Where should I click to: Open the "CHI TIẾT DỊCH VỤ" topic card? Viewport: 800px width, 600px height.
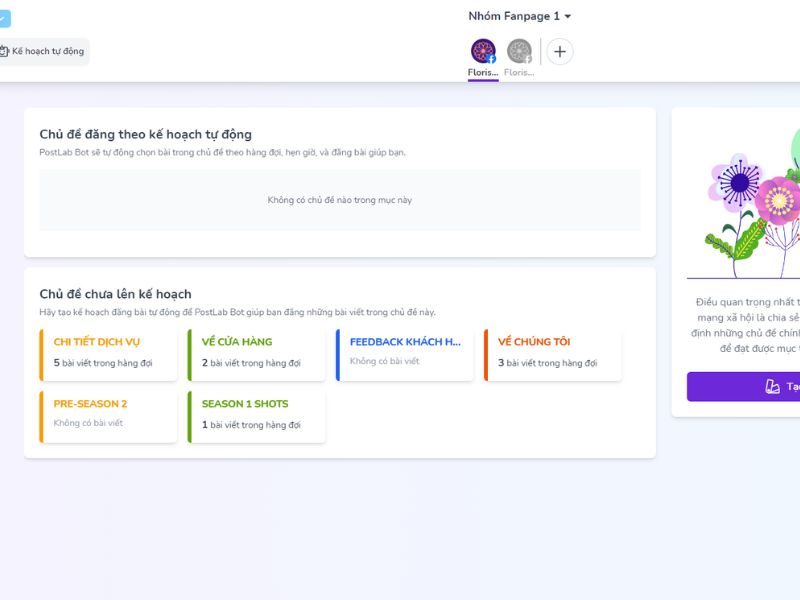tap(108, 353)
